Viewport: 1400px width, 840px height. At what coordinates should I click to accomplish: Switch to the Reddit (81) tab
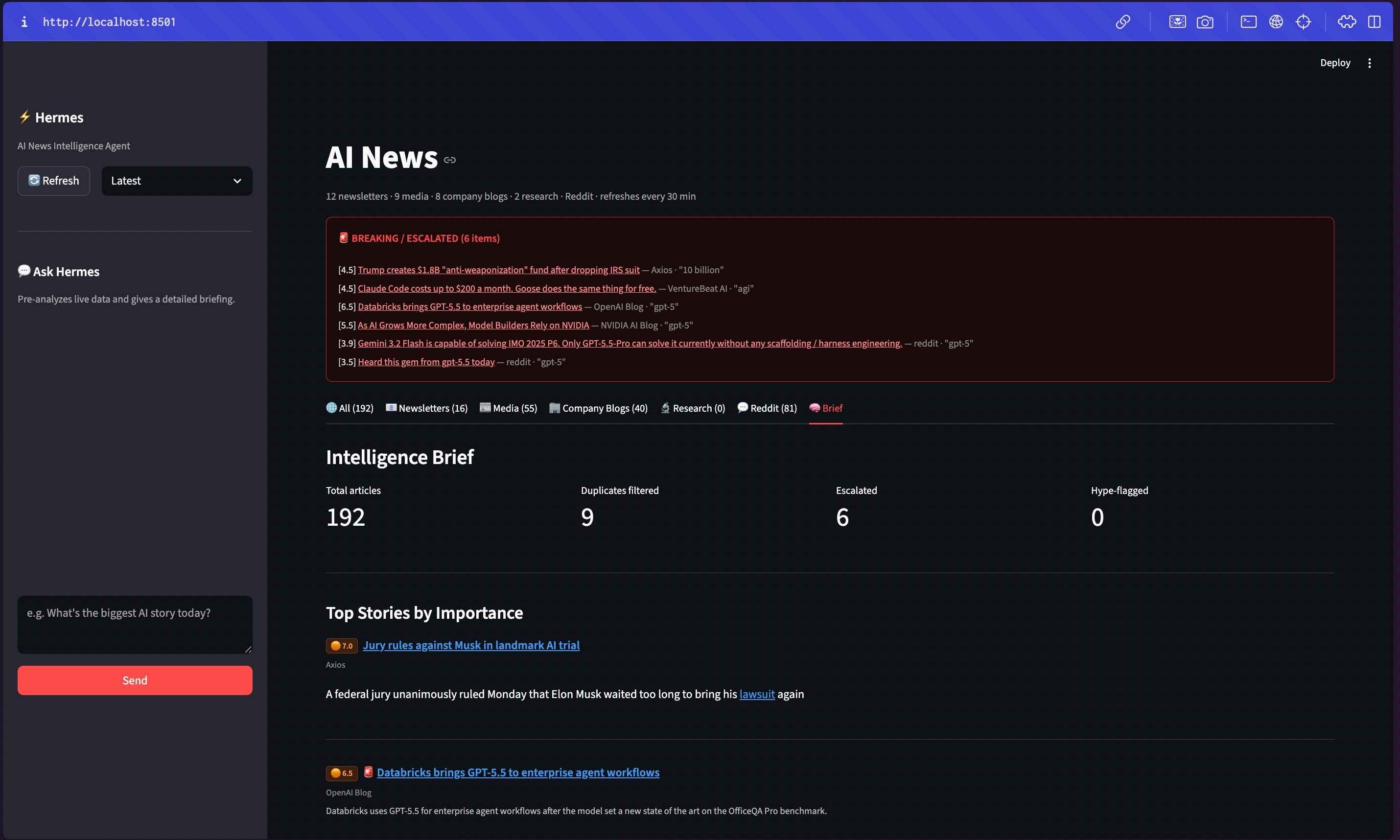click(767, 408)
